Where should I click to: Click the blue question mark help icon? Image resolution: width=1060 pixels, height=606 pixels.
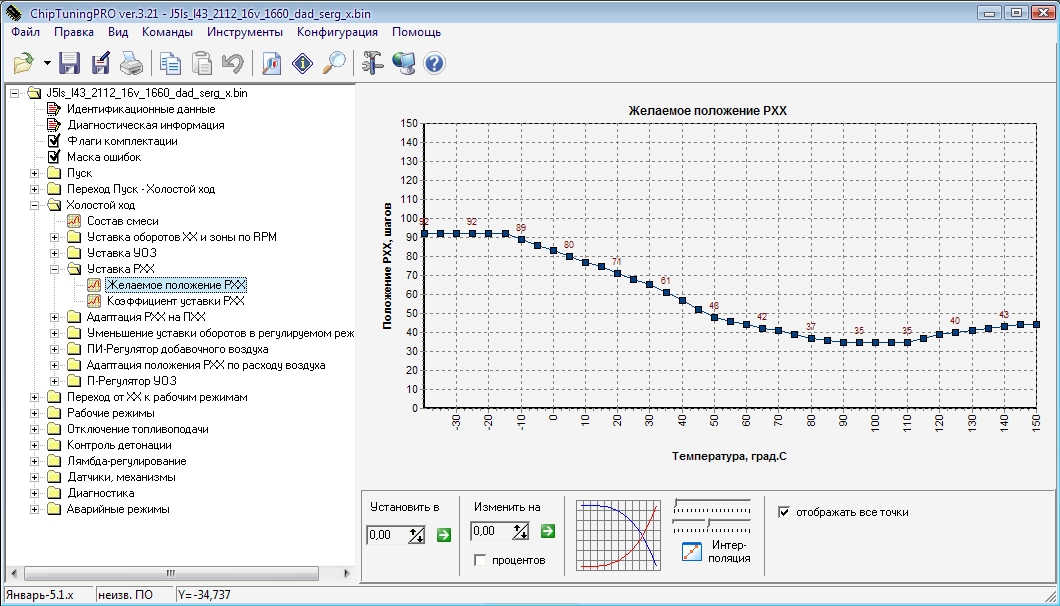point(434,63)
